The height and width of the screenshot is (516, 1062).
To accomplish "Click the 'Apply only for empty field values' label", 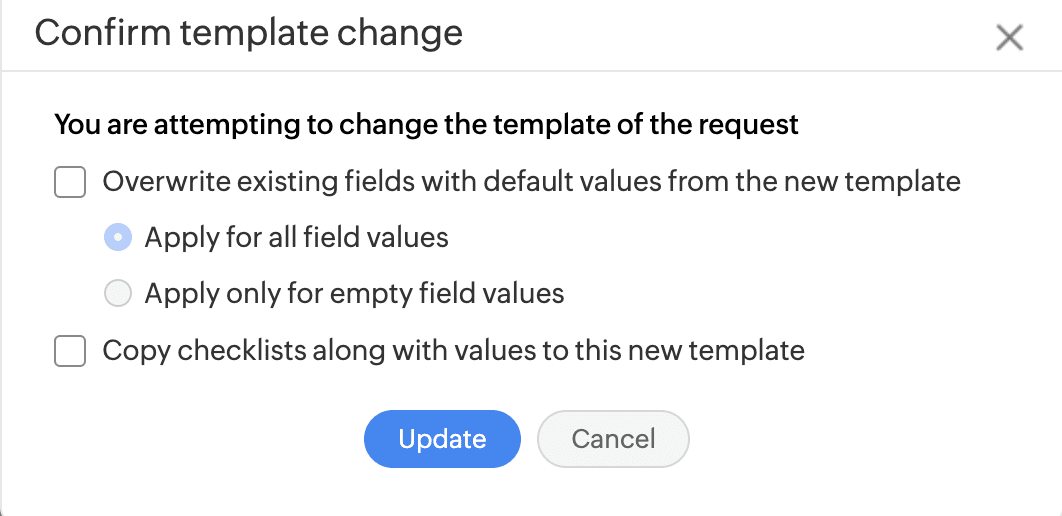I will pos(354,293).
